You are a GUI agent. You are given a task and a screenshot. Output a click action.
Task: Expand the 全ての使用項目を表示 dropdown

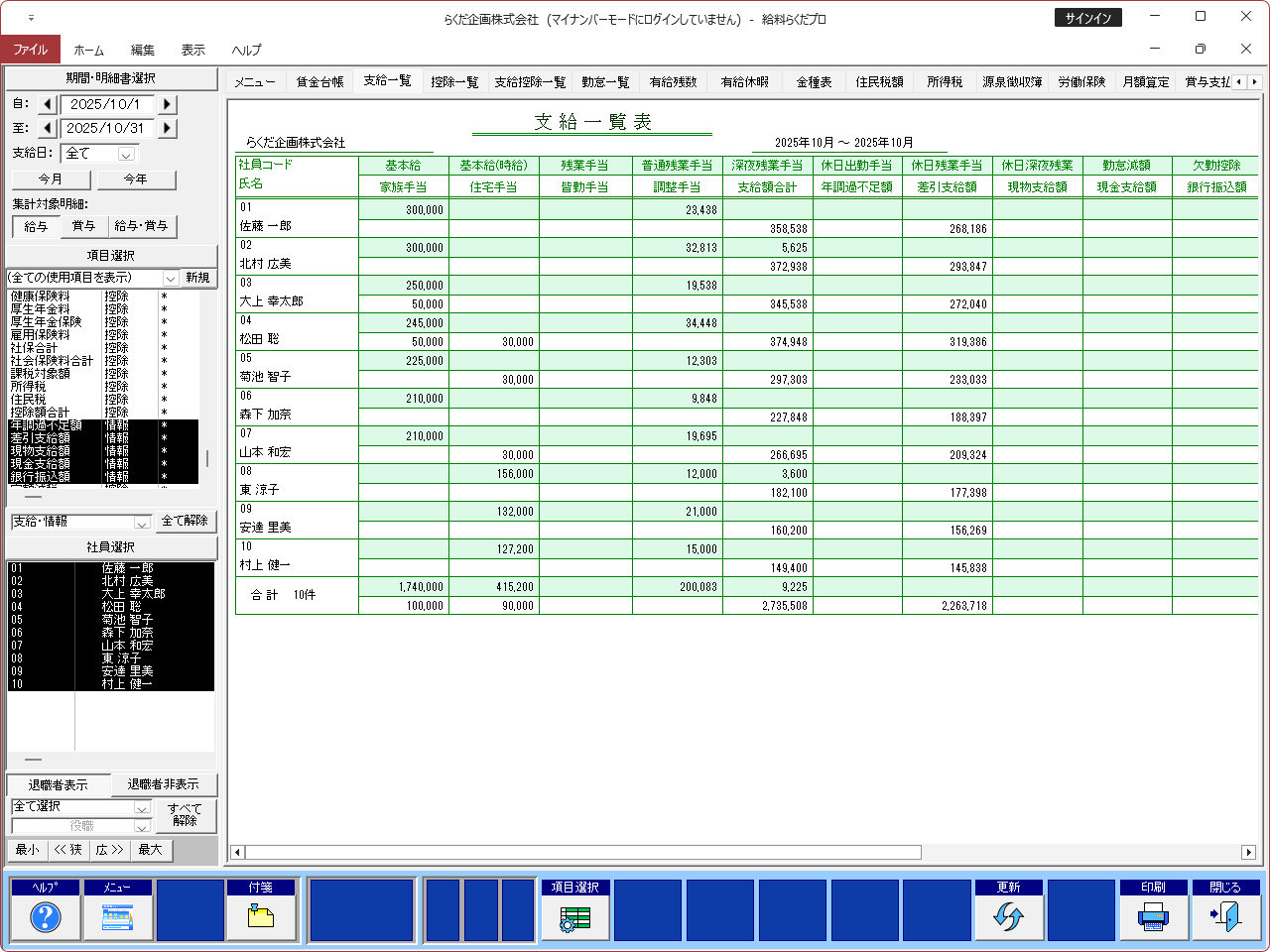(170, 279)
